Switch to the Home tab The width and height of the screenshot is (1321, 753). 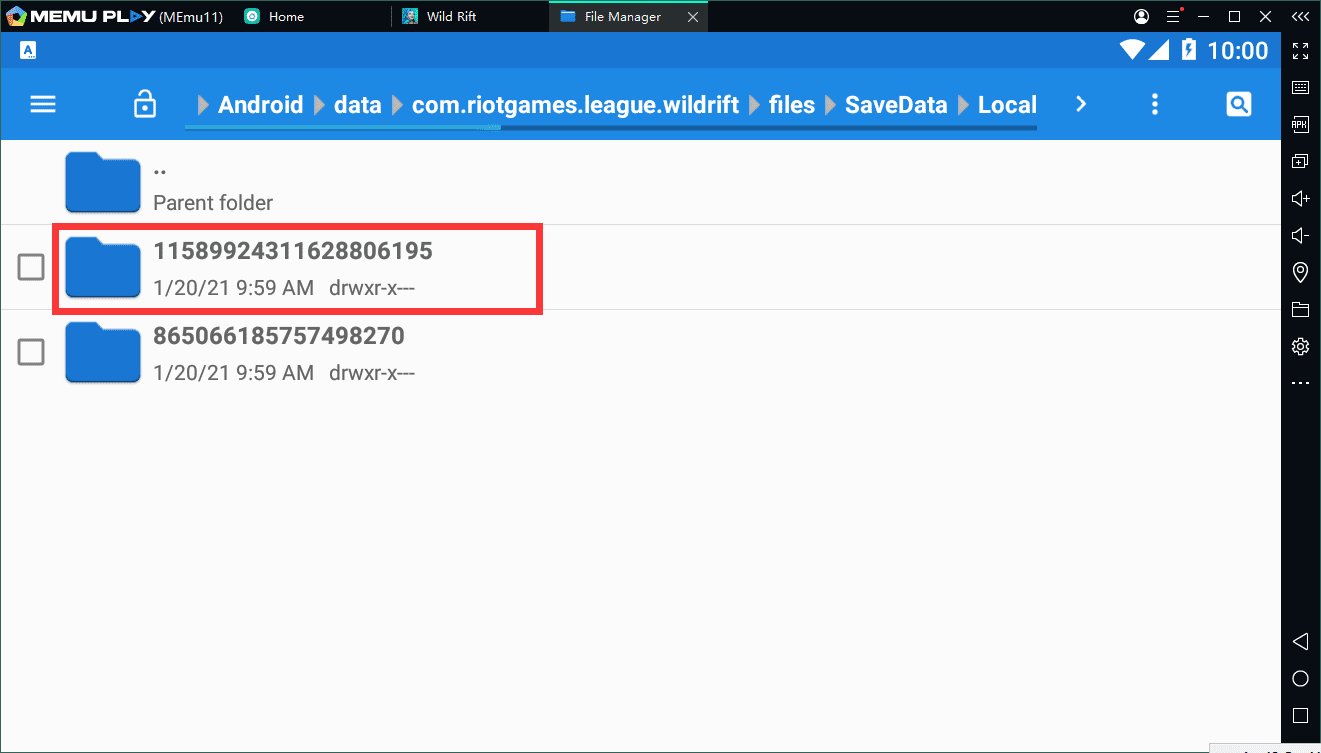tap(286, 17)
